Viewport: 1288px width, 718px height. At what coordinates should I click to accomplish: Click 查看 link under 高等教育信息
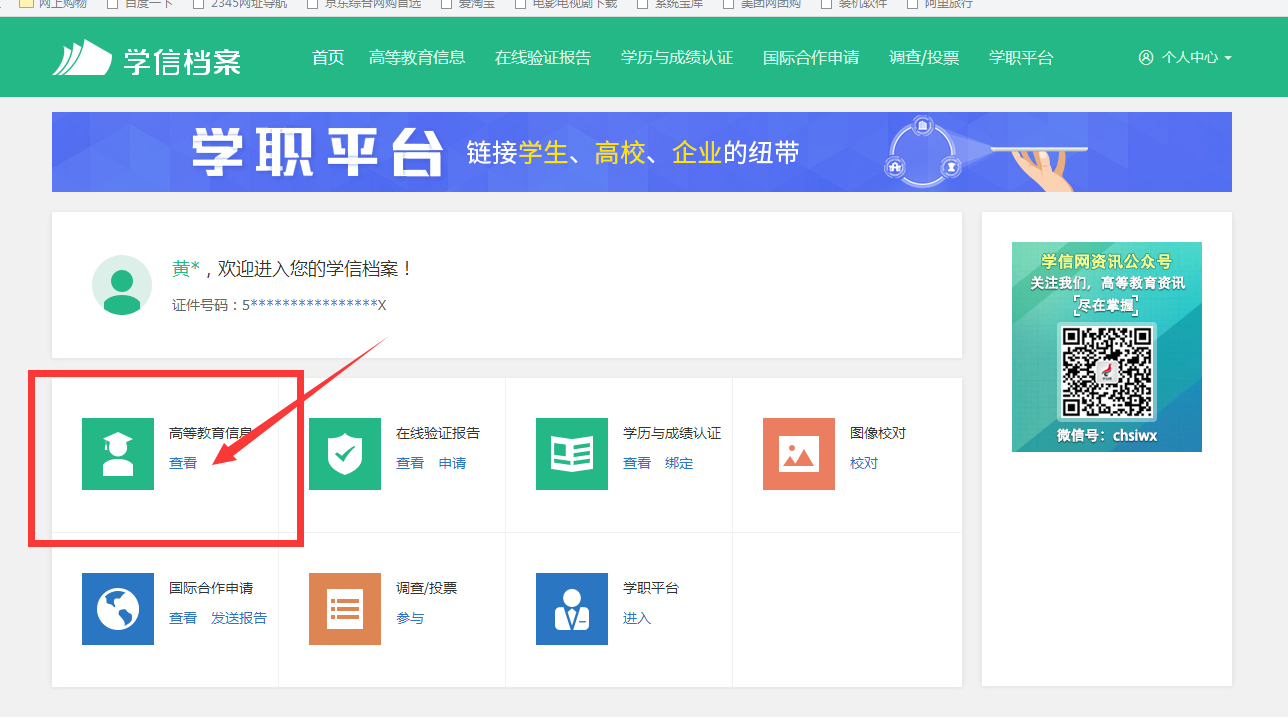[183, 463]
